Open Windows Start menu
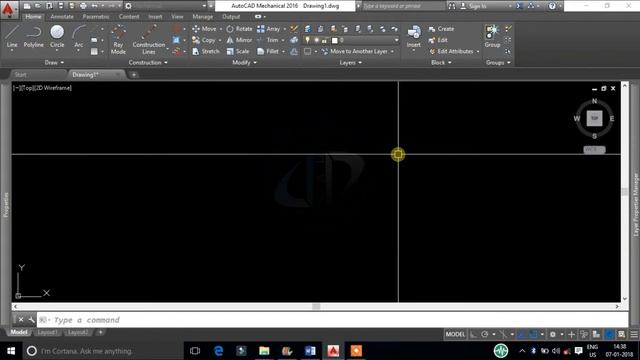The height and width of the screenshot is (360, 640). (11, 351)
